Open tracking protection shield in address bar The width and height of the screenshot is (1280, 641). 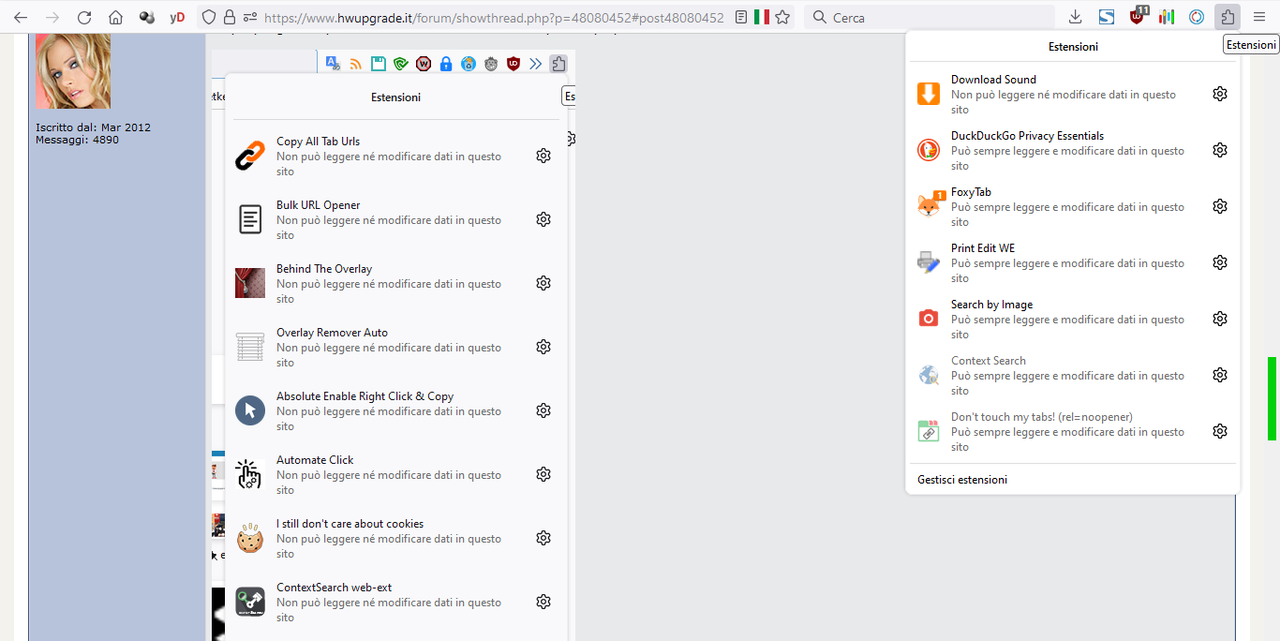click(x=208, y=17)
